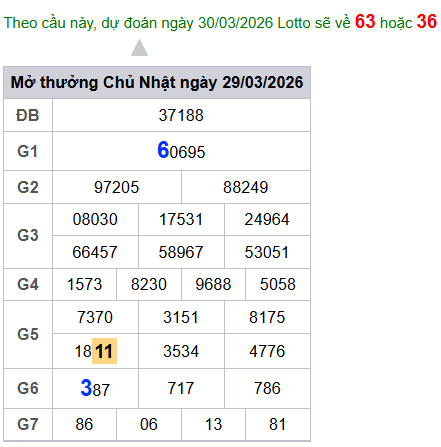The width and height of the screenshot is (441, 447).
Task: Click G5 number 3151
Action: coord(181,317)
